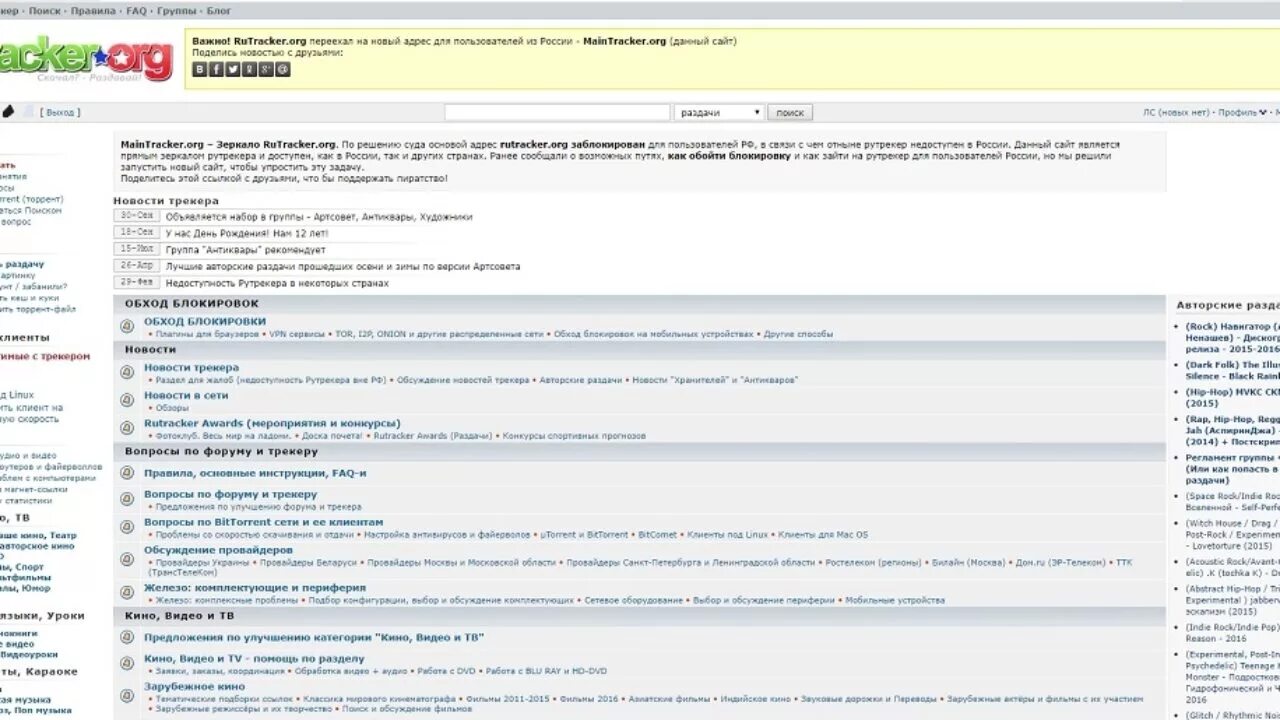
Task: Click the поиск search button
Action: pyautogui.click(x=790, y=113)
